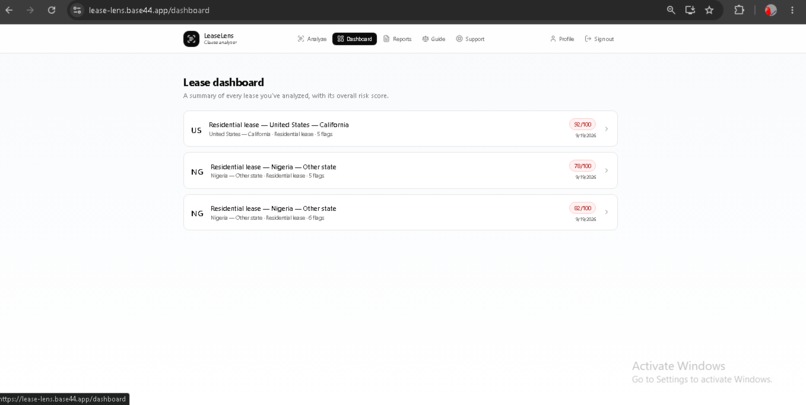
Task: Open the Profile page
Action: [x=561, y=39]
